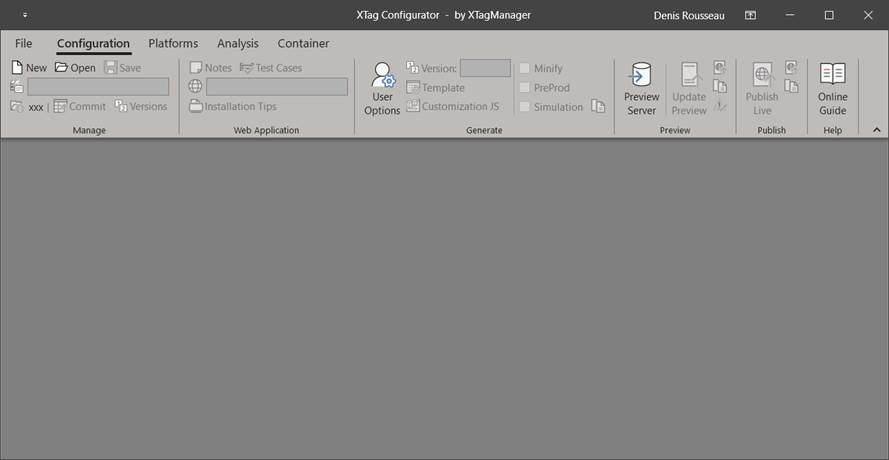
Task: Click the Manage group text field
Action: click(98, 87)
